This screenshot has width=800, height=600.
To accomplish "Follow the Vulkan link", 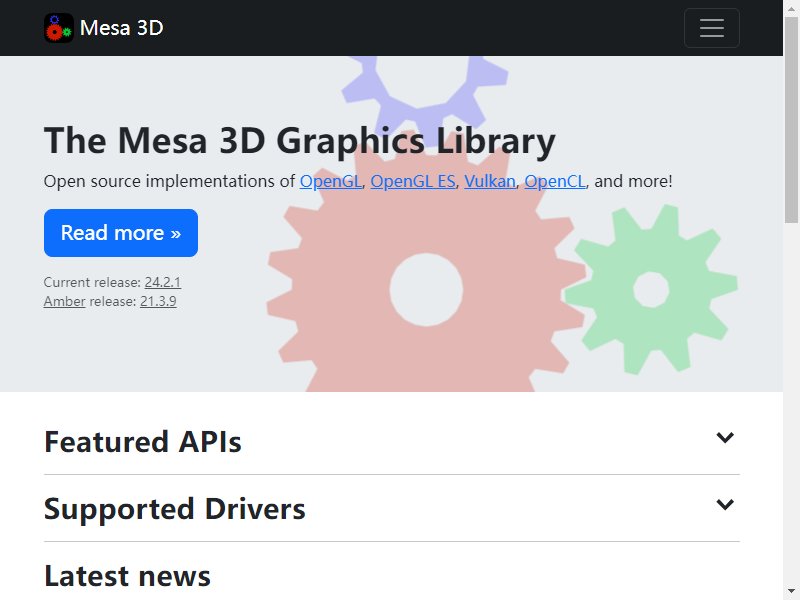I will (x=490, y=181).
